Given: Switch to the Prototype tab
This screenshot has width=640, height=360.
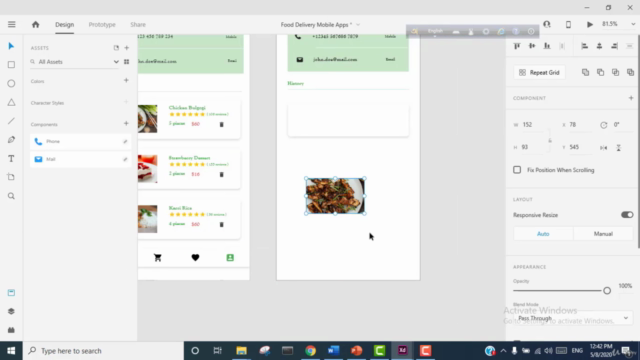Looking at the screenshot, I should tap(102, 24).
